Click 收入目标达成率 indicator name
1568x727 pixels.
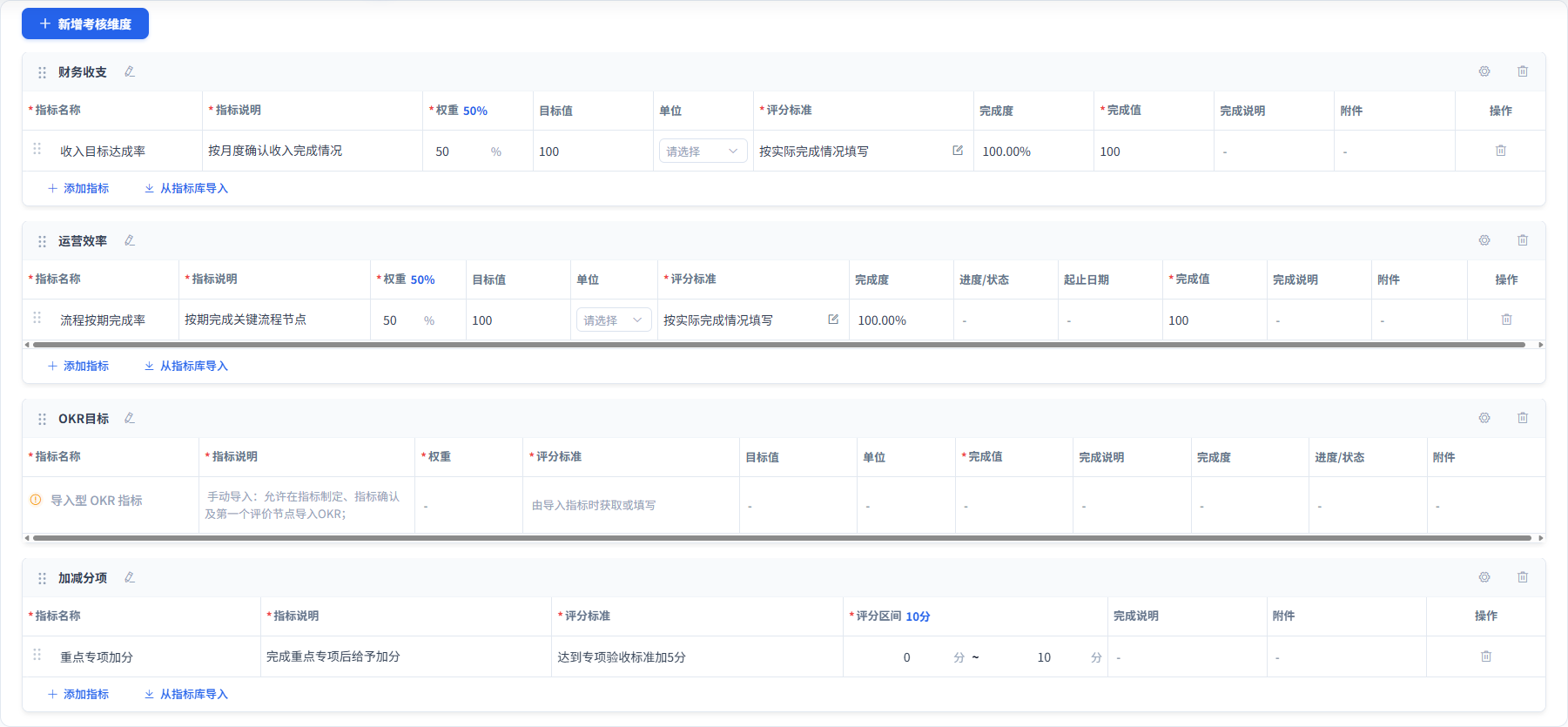(103, 151)
